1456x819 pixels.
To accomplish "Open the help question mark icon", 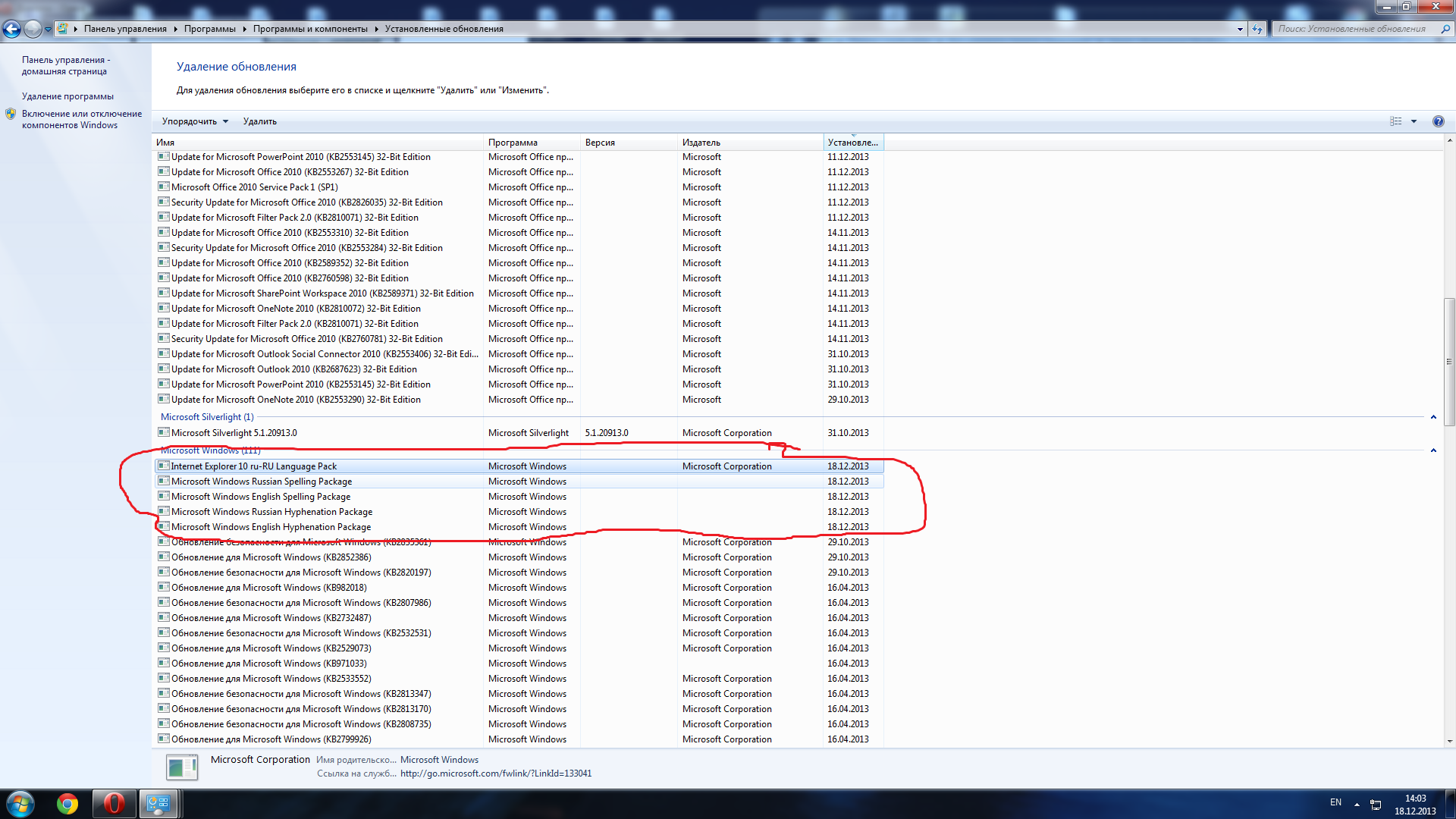I will pyautogui.click(x=1438, y=121).
